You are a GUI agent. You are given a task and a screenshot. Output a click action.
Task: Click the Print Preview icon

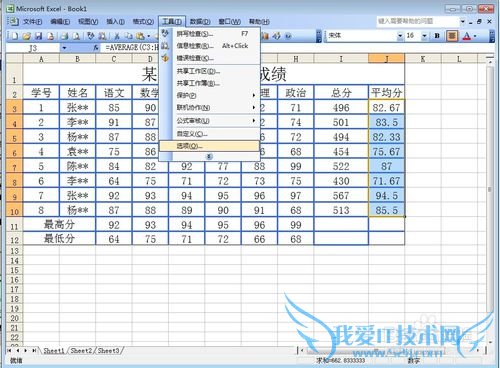[x=77, y=36]
